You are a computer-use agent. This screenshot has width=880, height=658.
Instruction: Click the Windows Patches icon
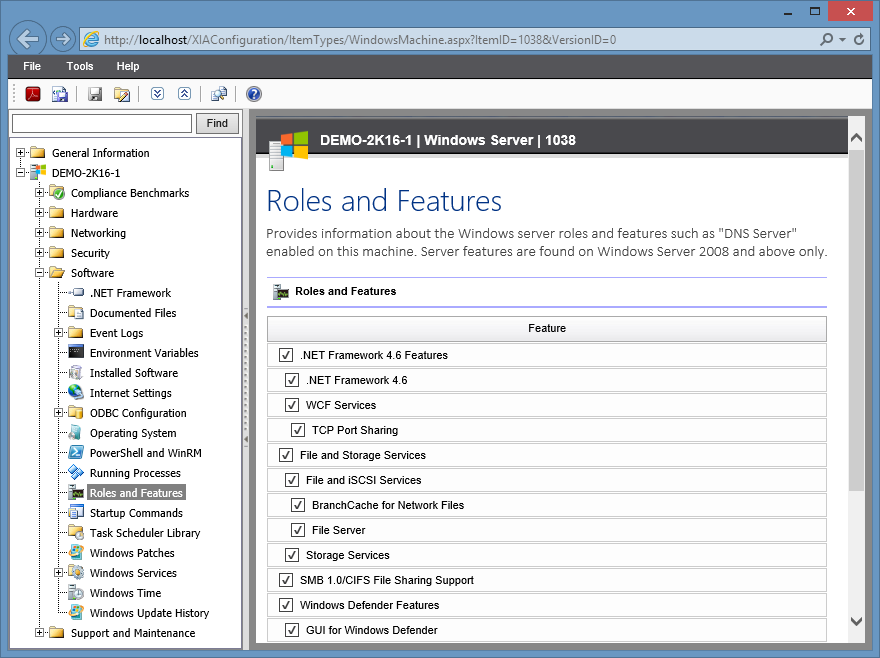76,552
